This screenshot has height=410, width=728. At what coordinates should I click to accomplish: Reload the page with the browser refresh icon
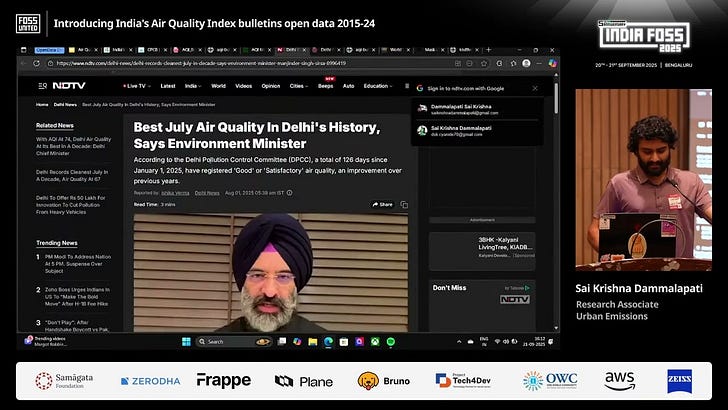[x=36, y=63]
